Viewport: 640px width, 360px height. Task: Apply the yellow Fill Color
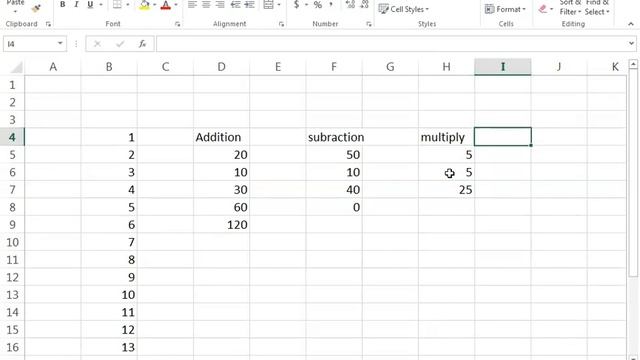point(144,5)
